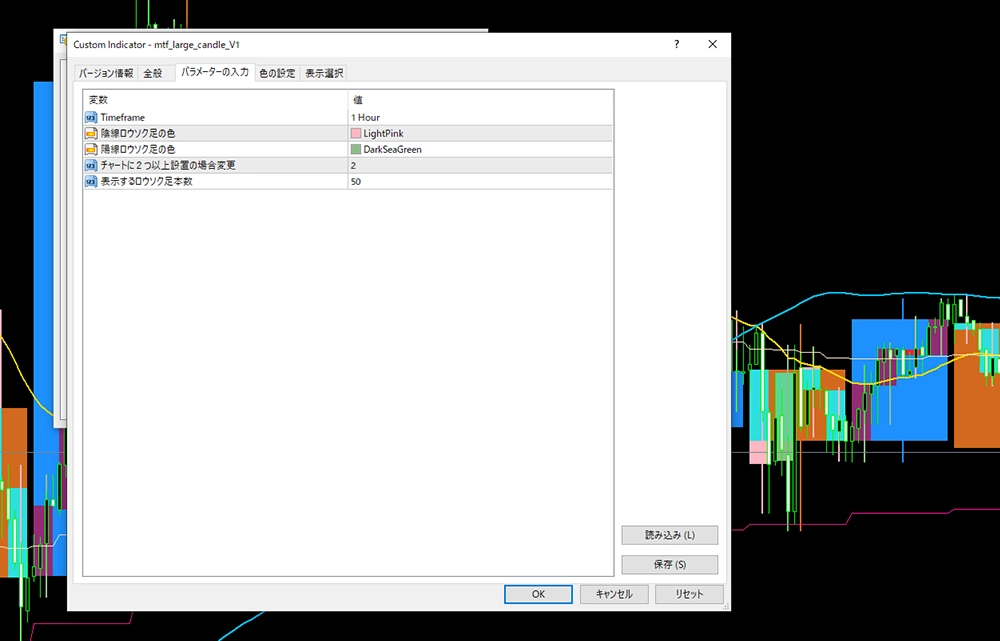Select the チャートに2つ以上設置の場合変更 label
The height and width of the screenshot is (641, 1000).
coord(168,165)
